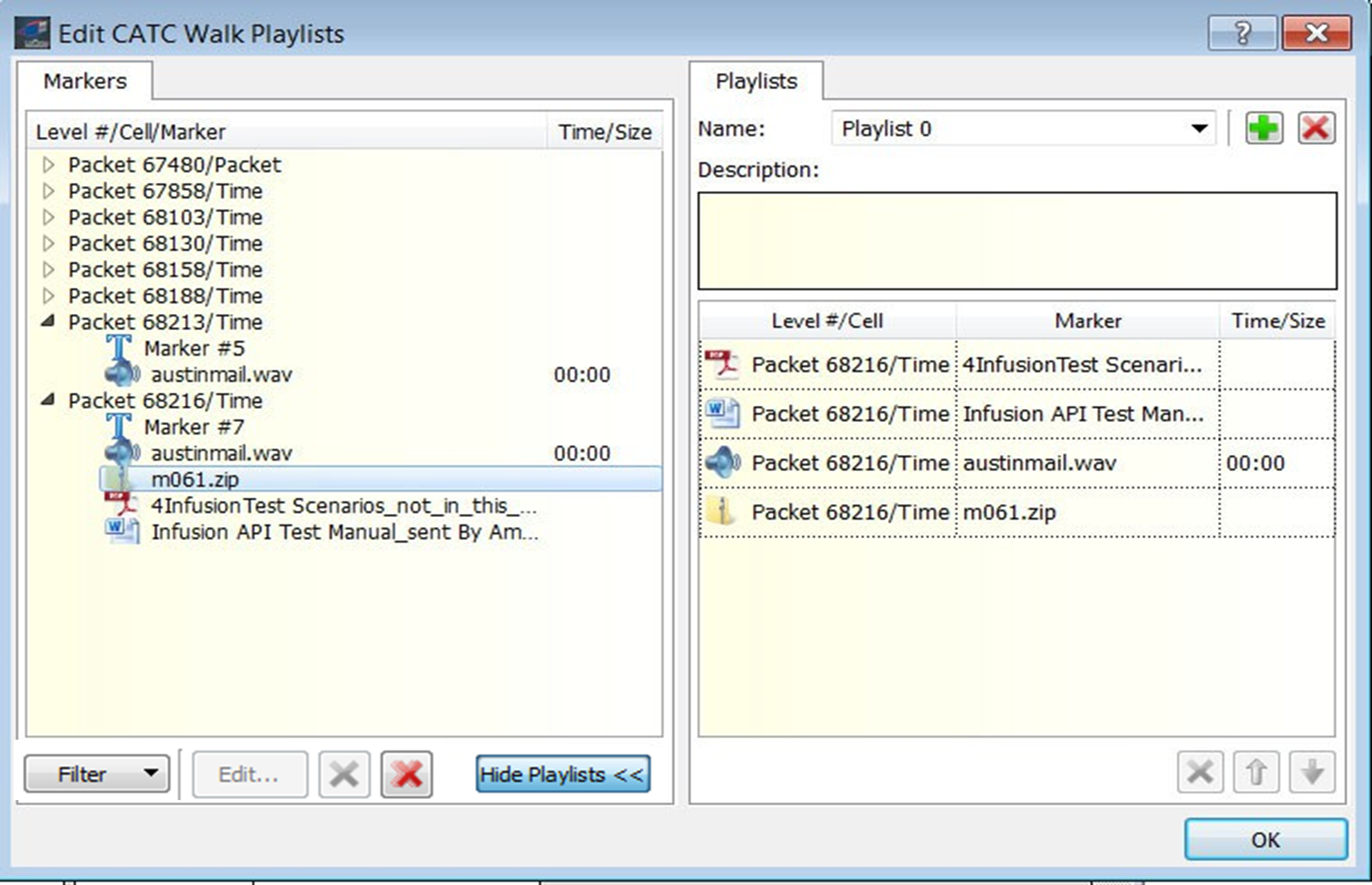
Task: Move playlist item down with arrow button
Action: click(1312, 772)
